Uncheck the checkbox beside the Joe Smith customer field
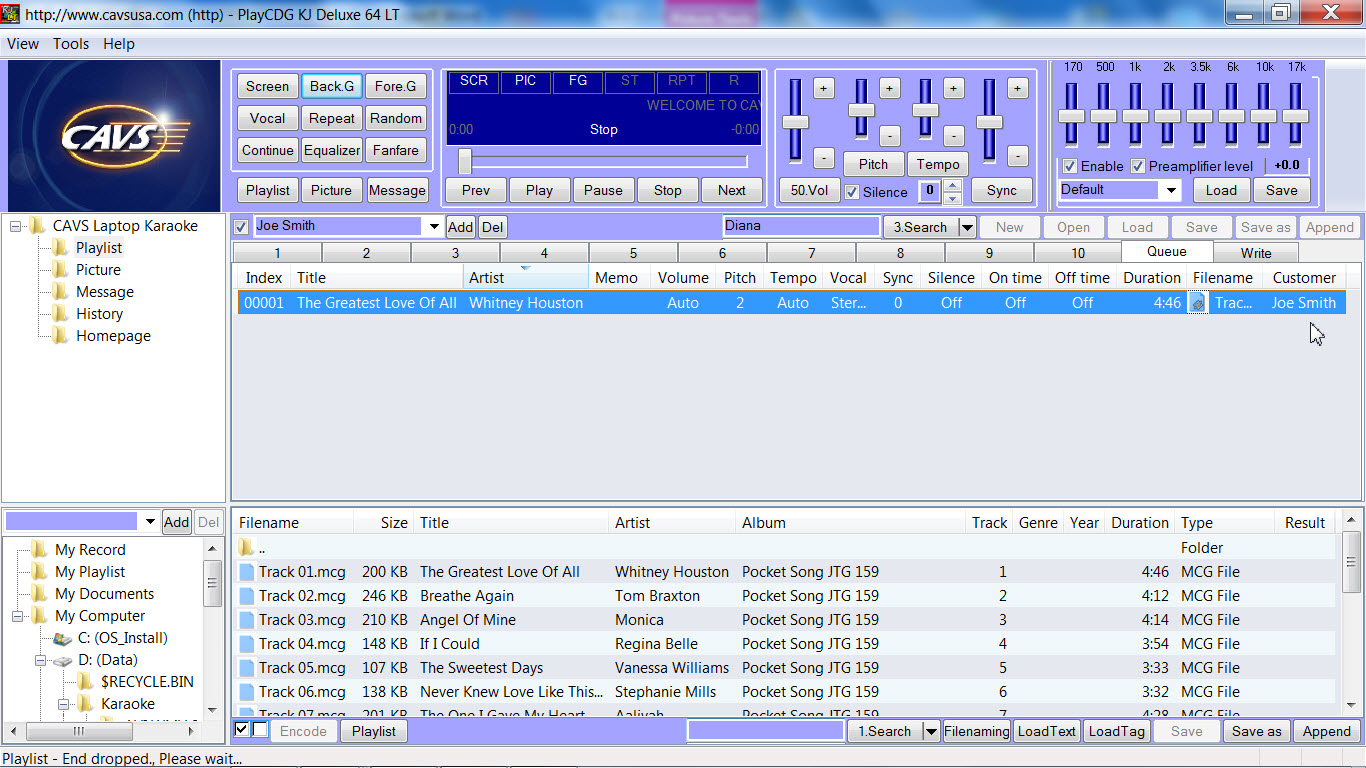The height and width of the screenshot is (768, 1366). click(241, 227)
